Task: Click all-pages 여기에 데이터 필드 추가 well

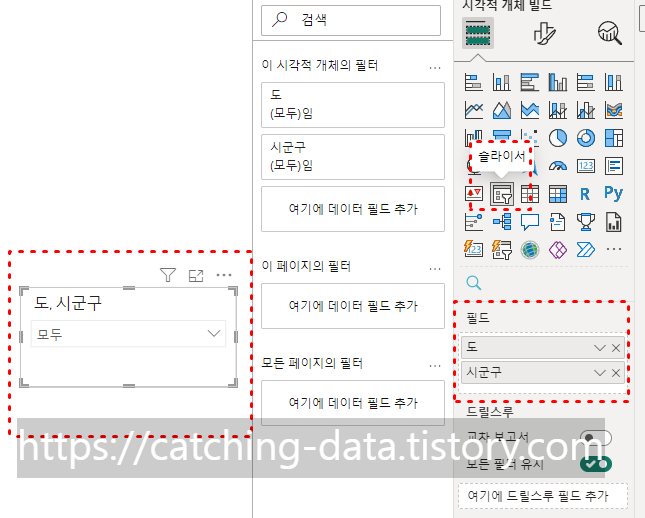Action: pos(353,403)
